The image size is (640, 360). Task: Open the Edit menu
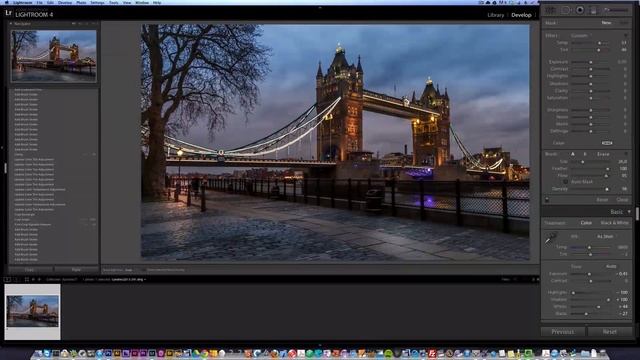click(50, 2)
